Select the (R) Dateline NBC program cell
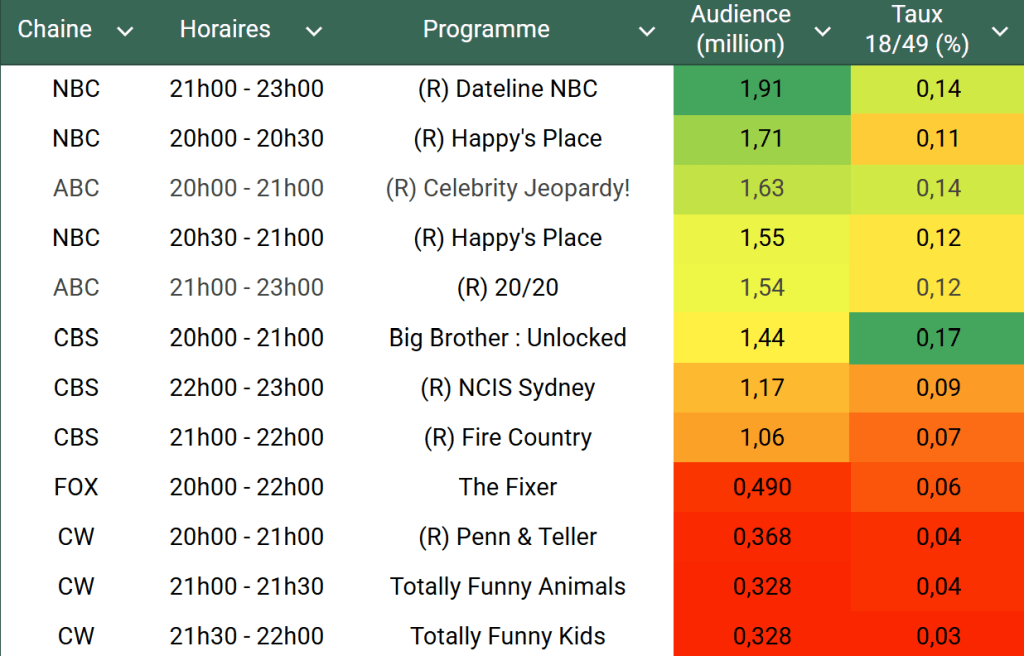Image resolution: width=1024 pixels, height=656 pixels. coord(507,89)
